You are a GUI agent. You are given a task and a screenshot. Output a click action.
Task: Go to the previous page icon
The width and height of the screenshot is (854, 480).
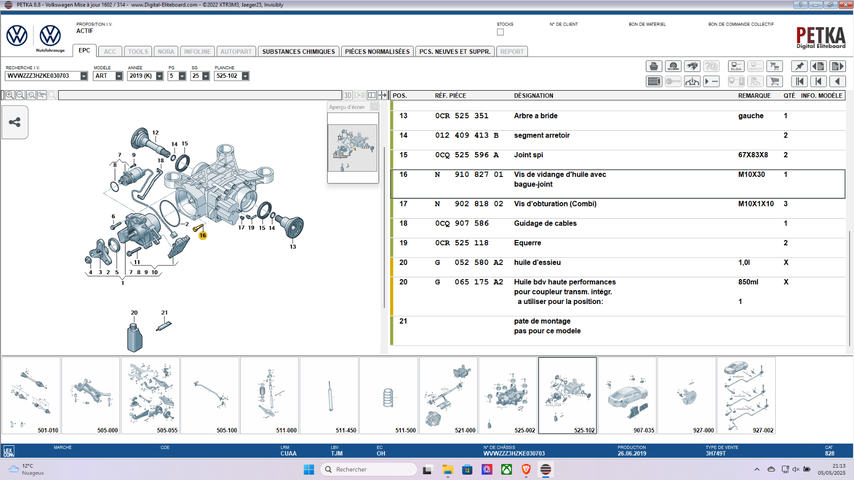pos(818,66)
